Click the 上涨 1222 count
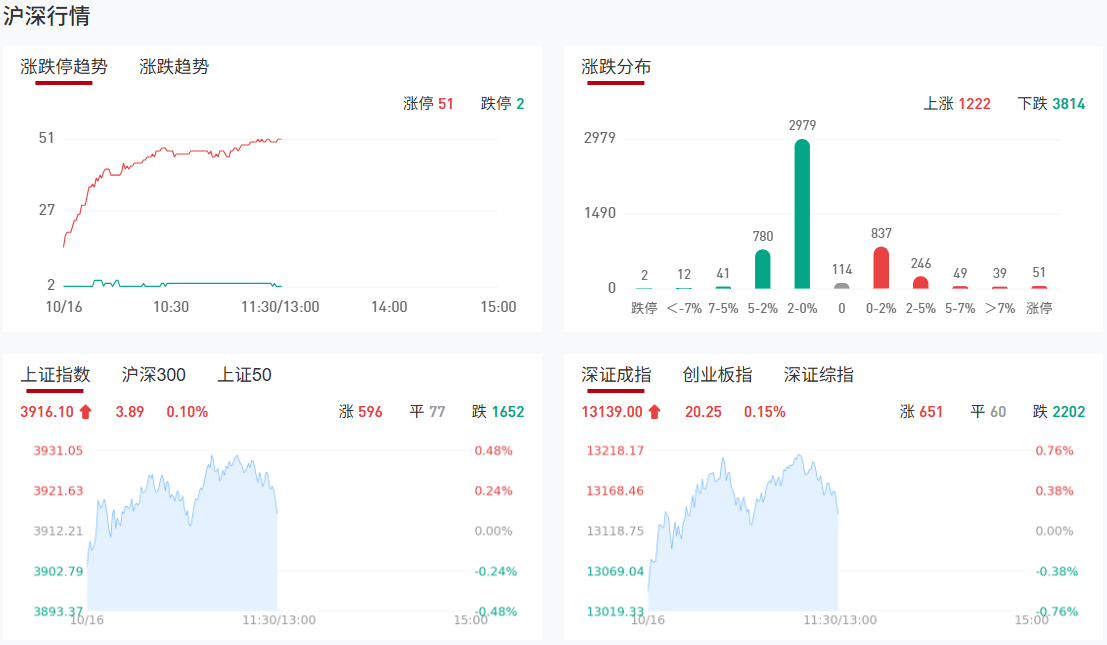The width and height of the screenshot is (1107, 645). [957, 103]
